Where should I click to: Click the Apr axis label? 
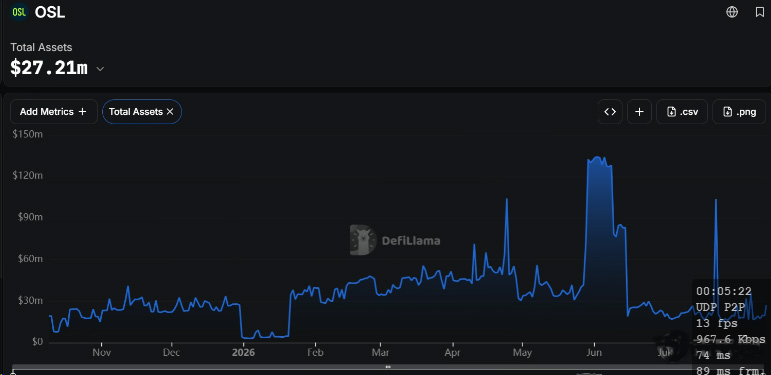click(452, 353)
